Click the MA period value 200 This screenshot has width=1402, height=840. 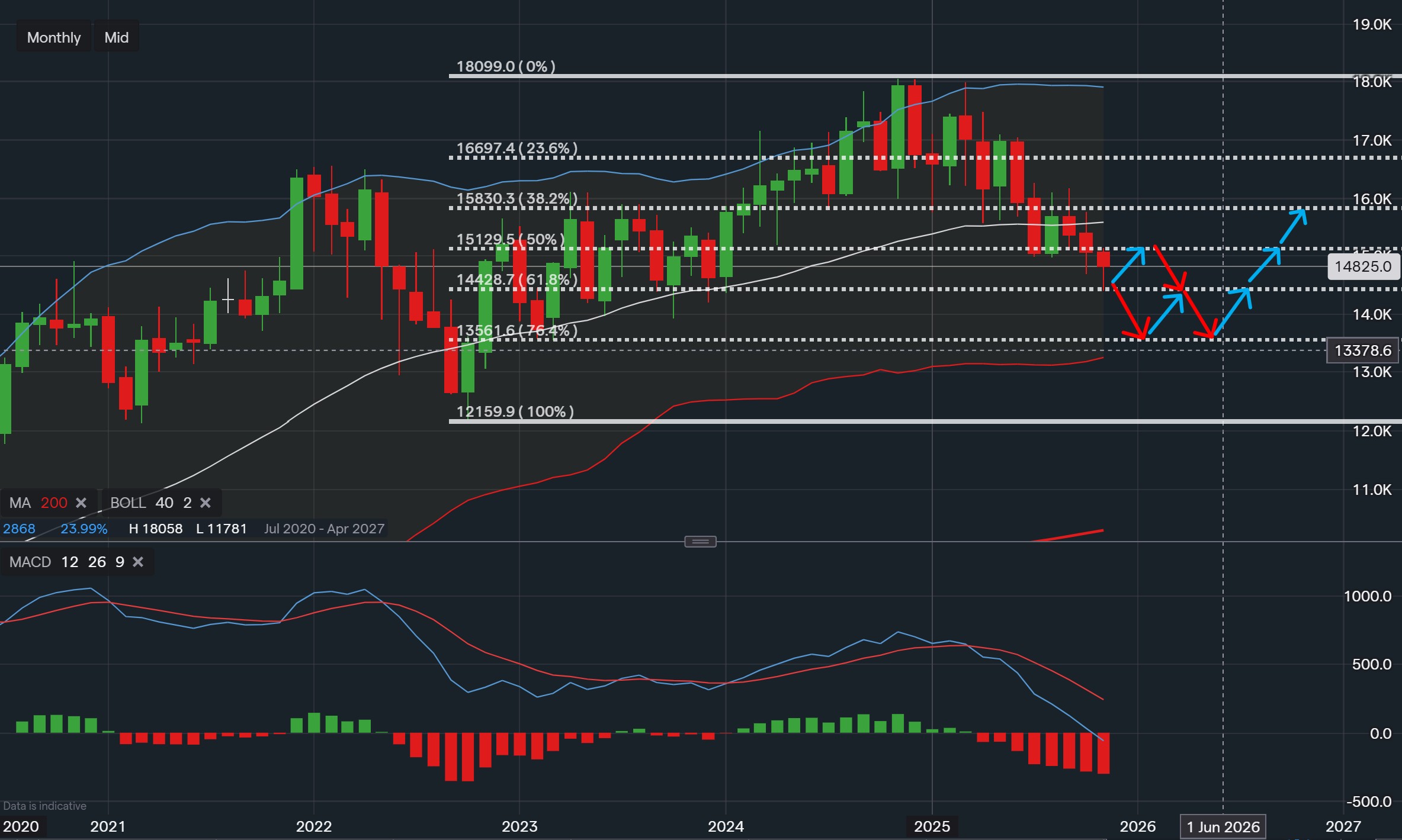pyautogui.click(x=54, y=503)
